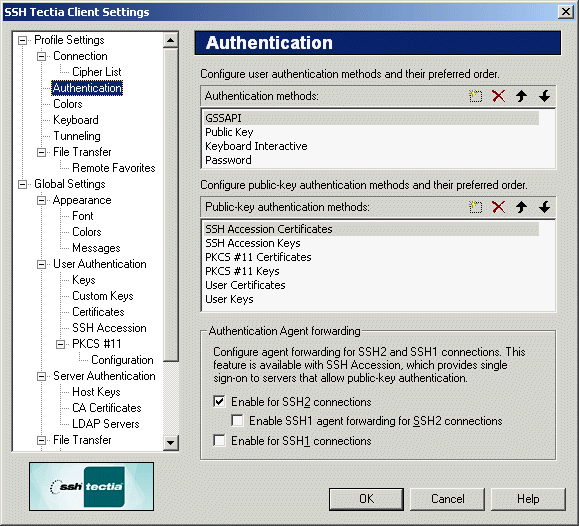Cancel the settings dialog
Image resolution: width=579 pixels, height=526 pixels.
448,499
